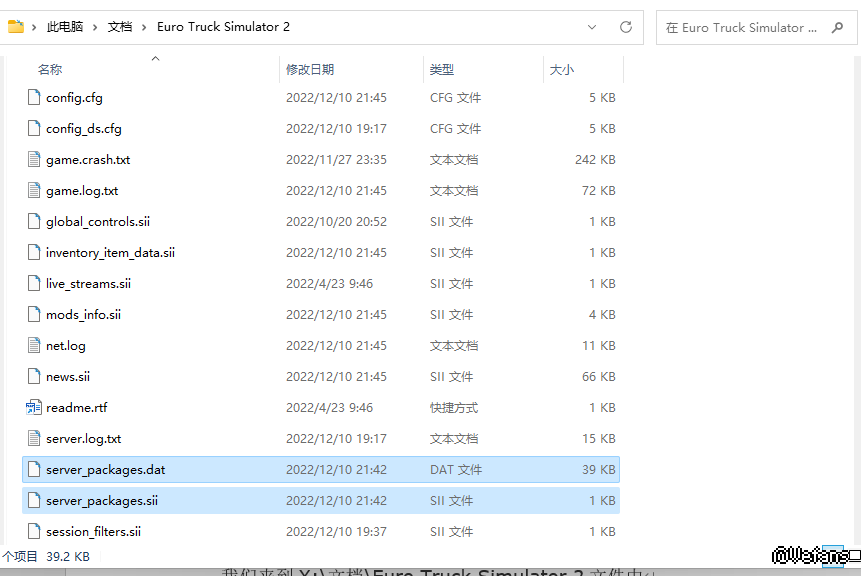The height and width of the screenshot is (576, 861).
Task: Click the folder icon in address bar
Action: point(16,27)
